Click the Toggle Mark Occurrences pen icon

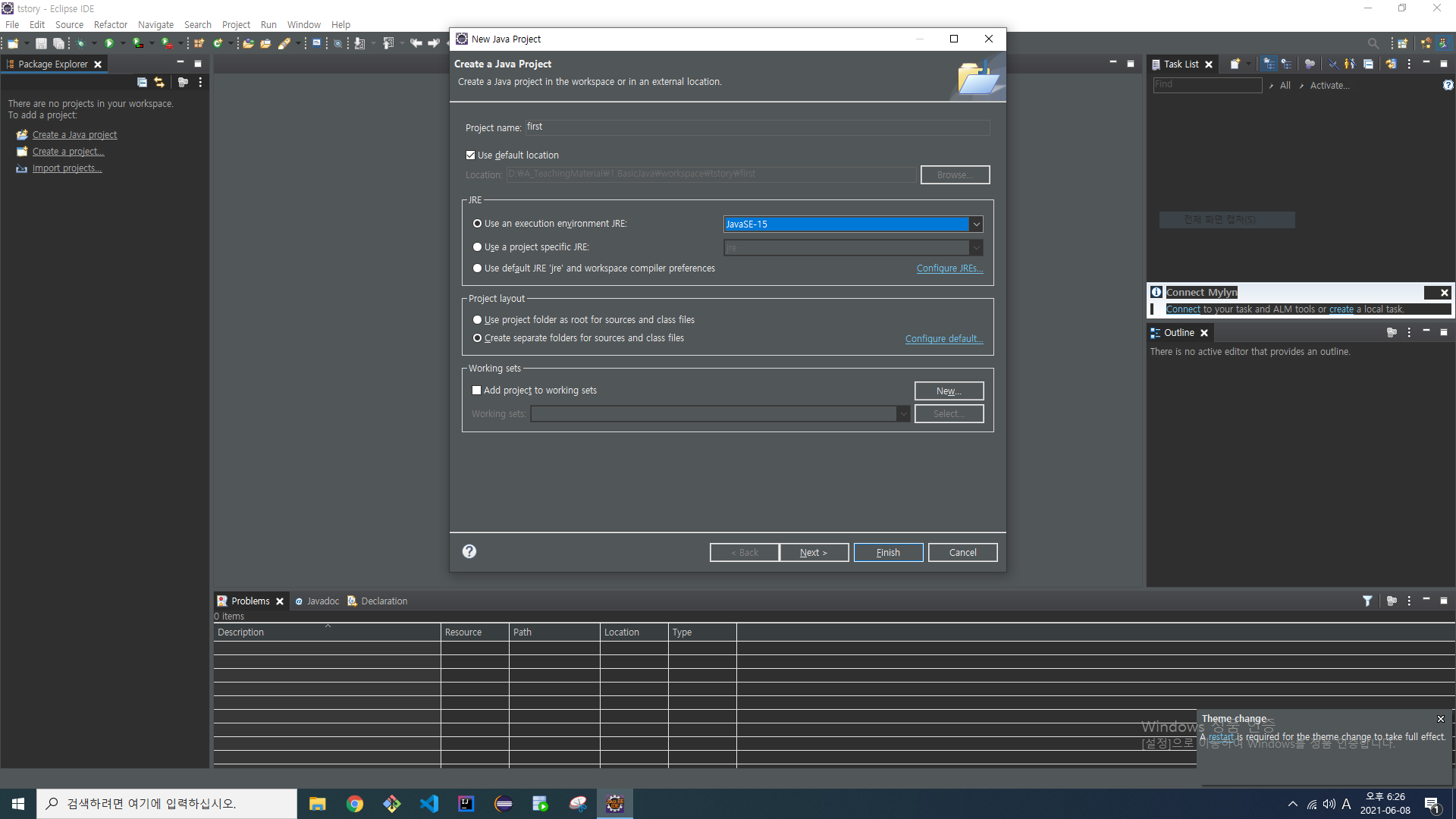(284, 43)
